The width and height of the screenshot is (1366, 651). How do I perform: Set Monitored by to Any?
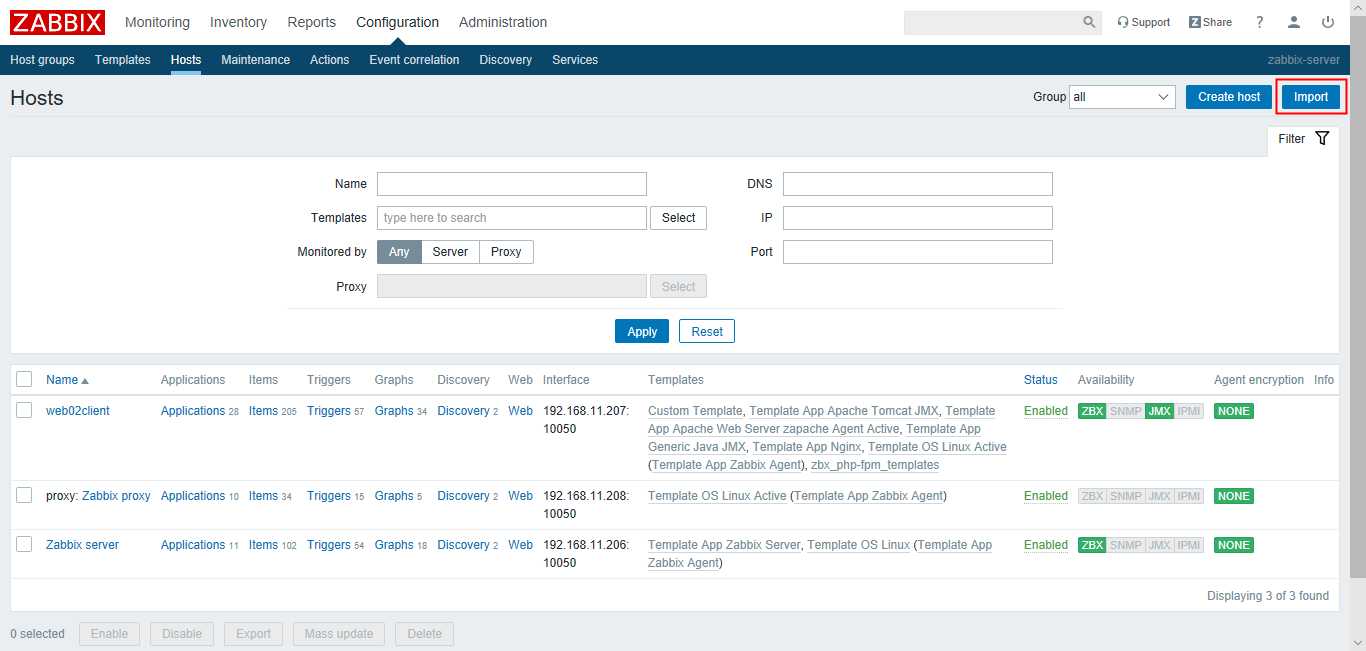point(399,252)
